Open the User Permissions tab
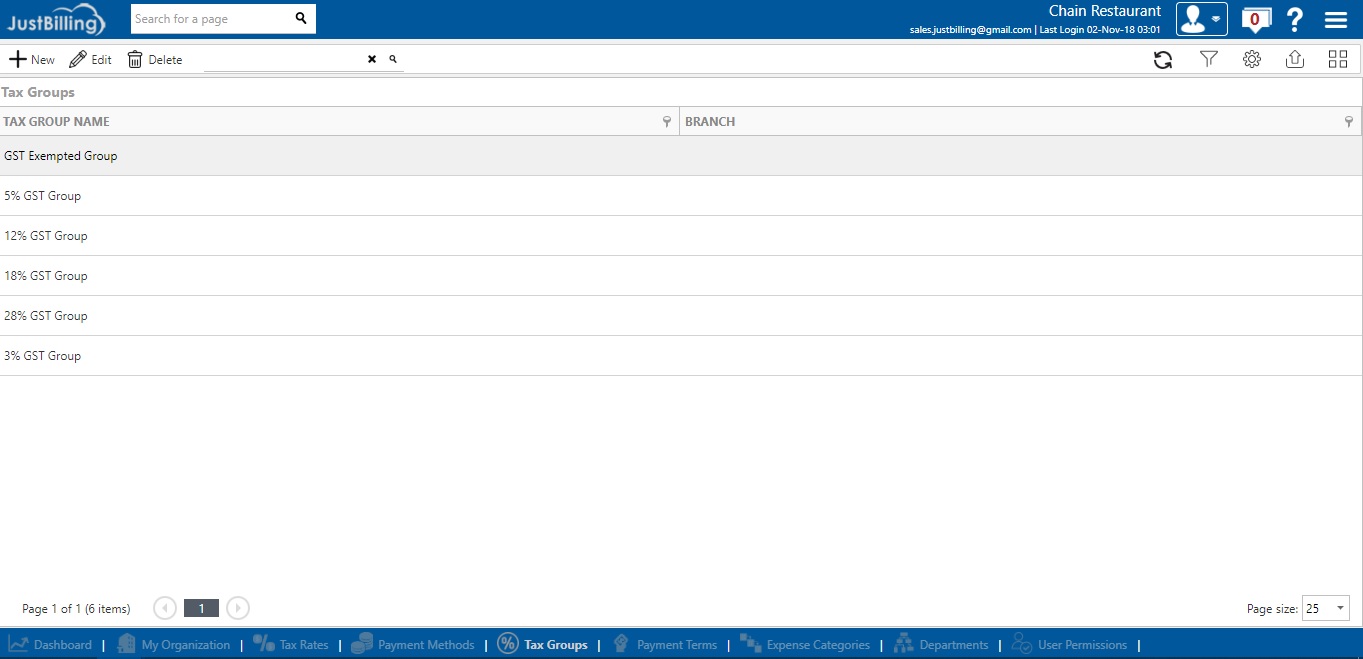This screenshot has width=1363, height=659. (1069, 645)
